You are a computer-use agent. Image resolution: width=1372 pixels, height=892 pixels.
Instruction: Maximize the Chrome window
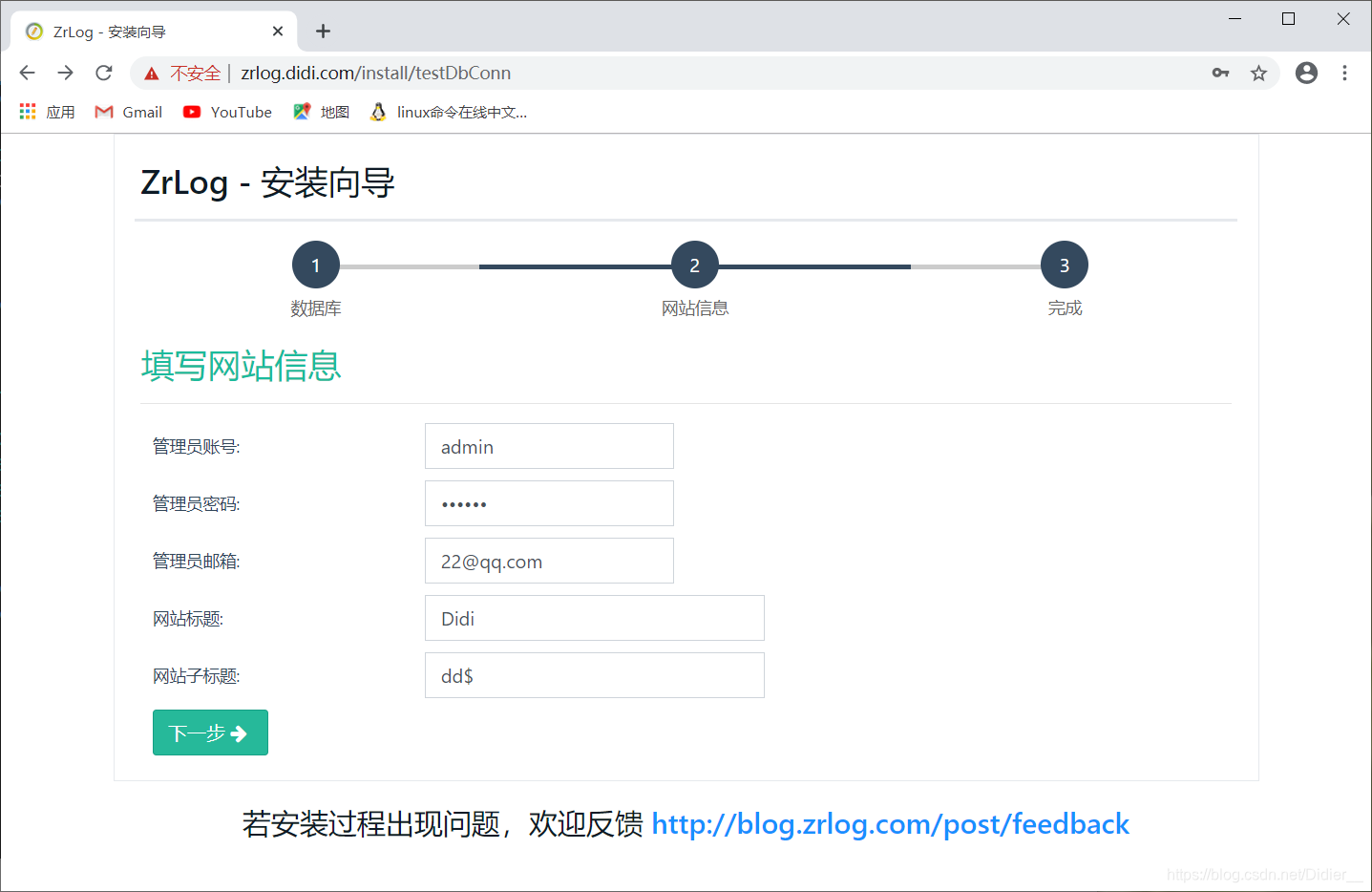[x=1288, y=18]
